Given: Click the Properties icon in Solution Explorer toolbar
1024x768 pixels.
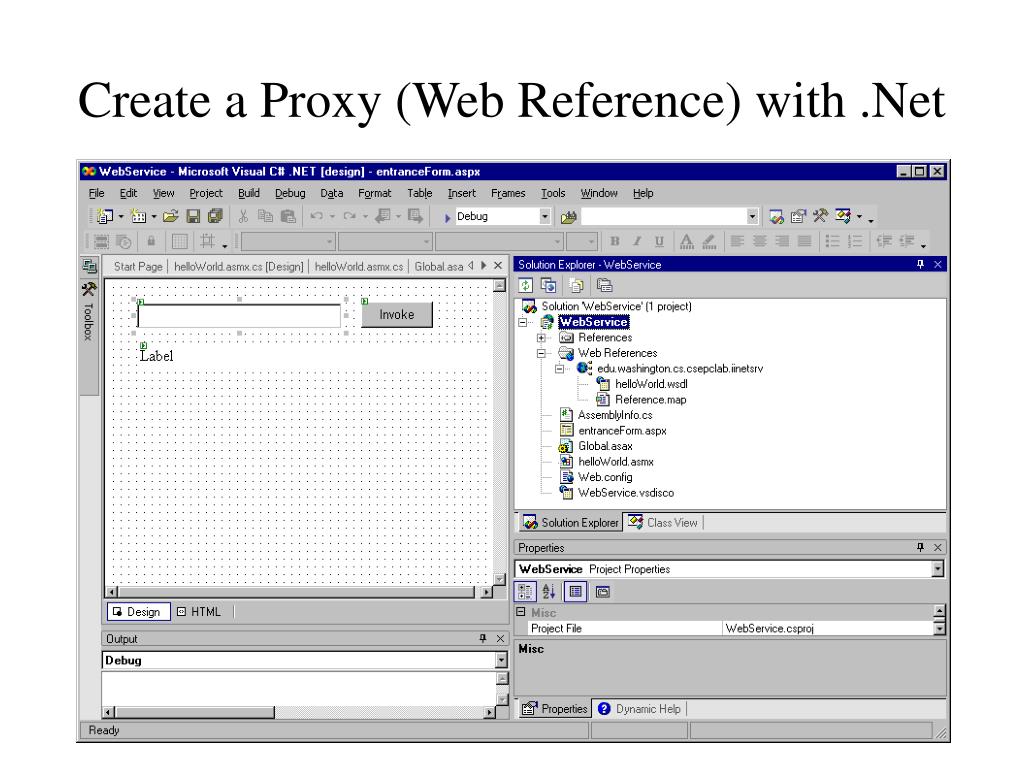Looking at the screenshot, I should pos(605,285).
